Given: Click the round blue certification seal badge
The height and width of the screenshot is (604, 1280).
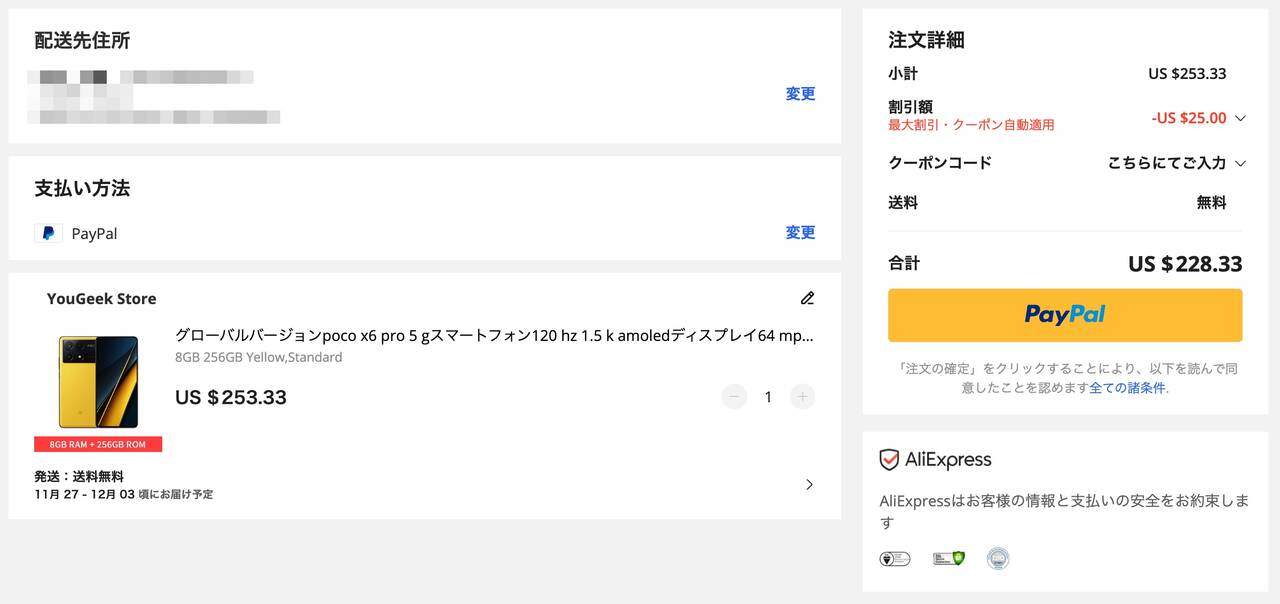Looking at the screenshot, I should pos(997,558).
